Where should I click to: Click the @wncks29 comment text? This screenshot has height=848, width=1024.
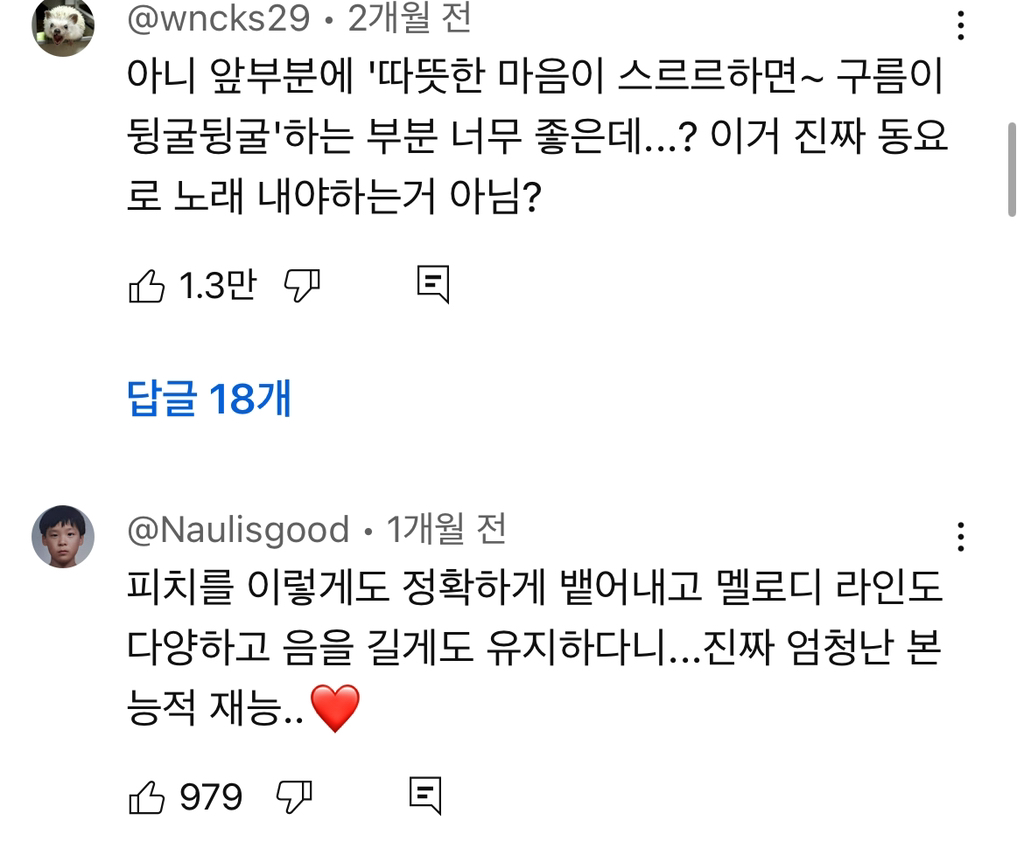[x=537, y=136]
